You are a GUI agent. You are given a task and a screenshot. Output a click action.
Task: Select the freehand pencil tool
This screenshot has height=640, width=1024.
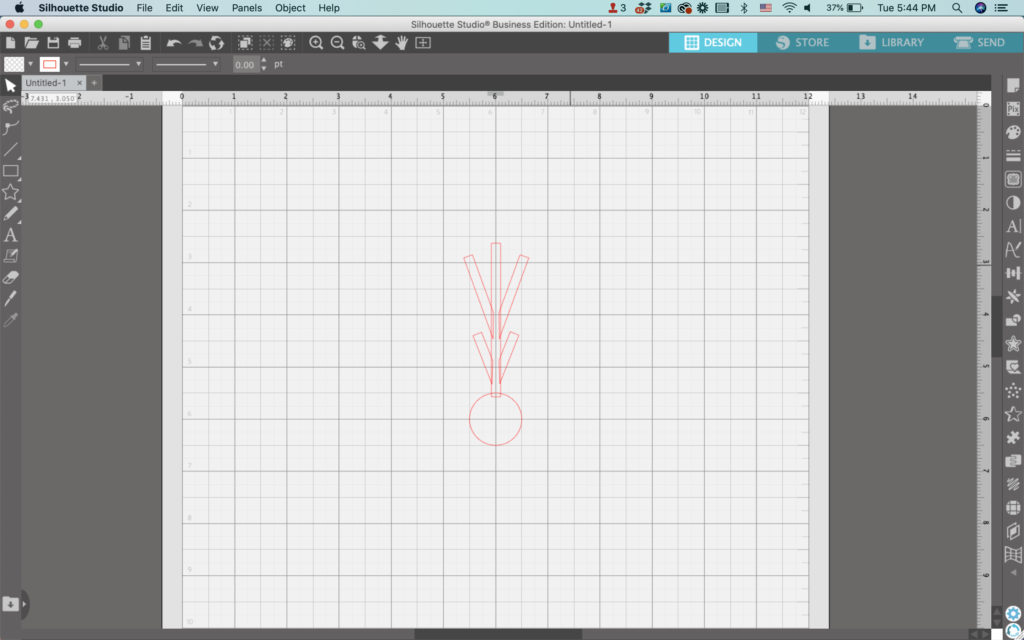[x=10, y=214]
